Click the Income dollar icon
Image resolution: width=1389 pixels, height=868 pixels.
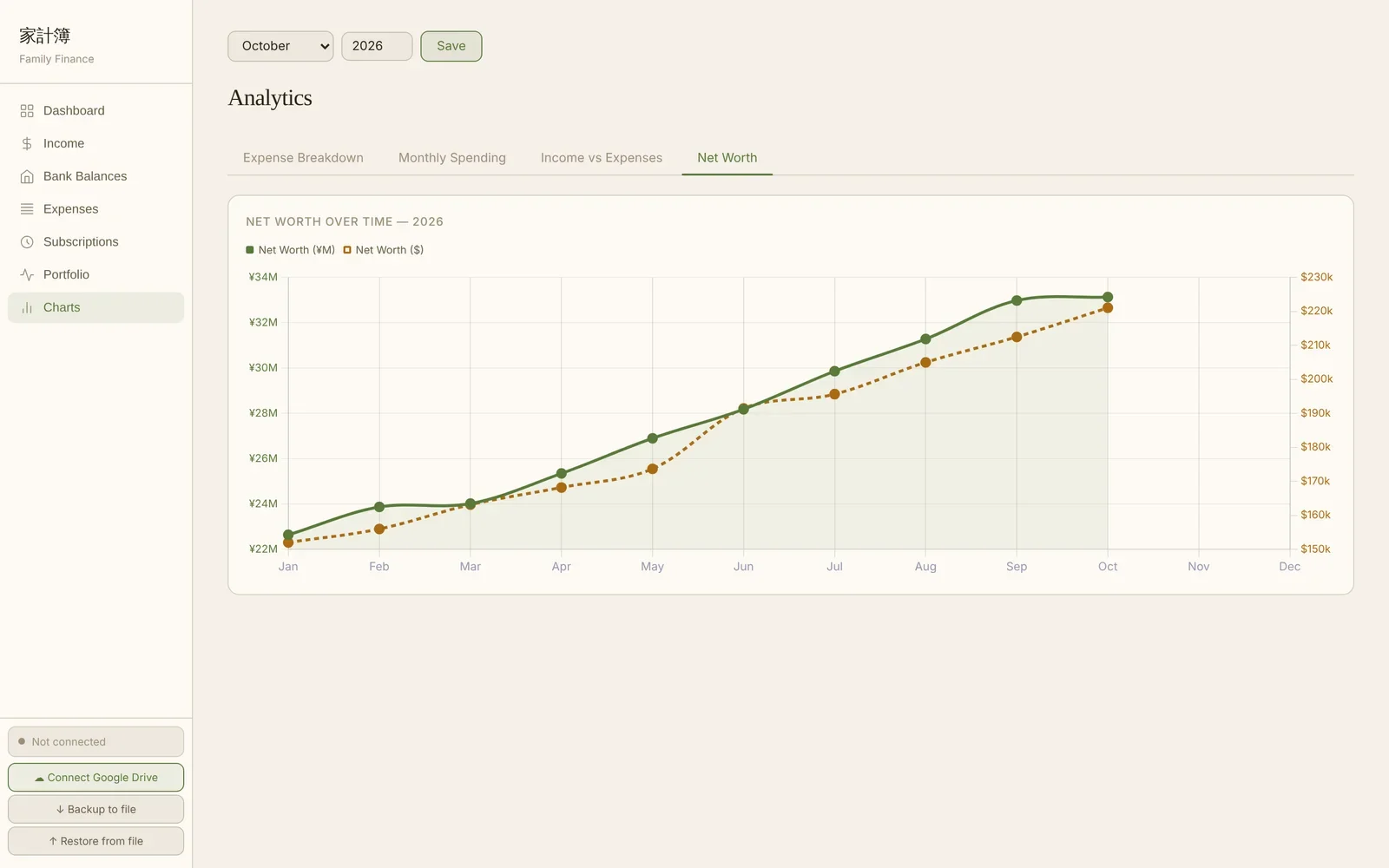[x=27, y=143]
